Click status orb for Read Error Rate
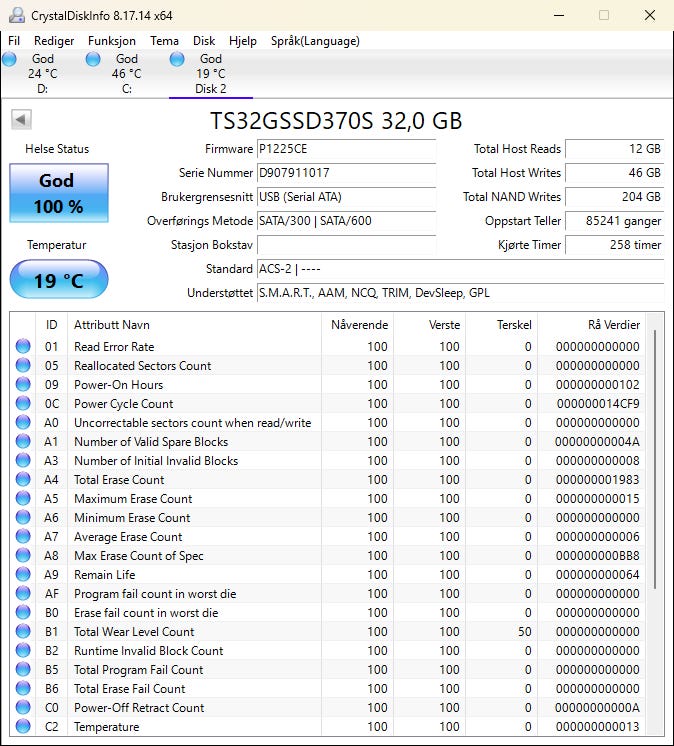The width and height of the screenshot is (674, 746). (23, 347)
